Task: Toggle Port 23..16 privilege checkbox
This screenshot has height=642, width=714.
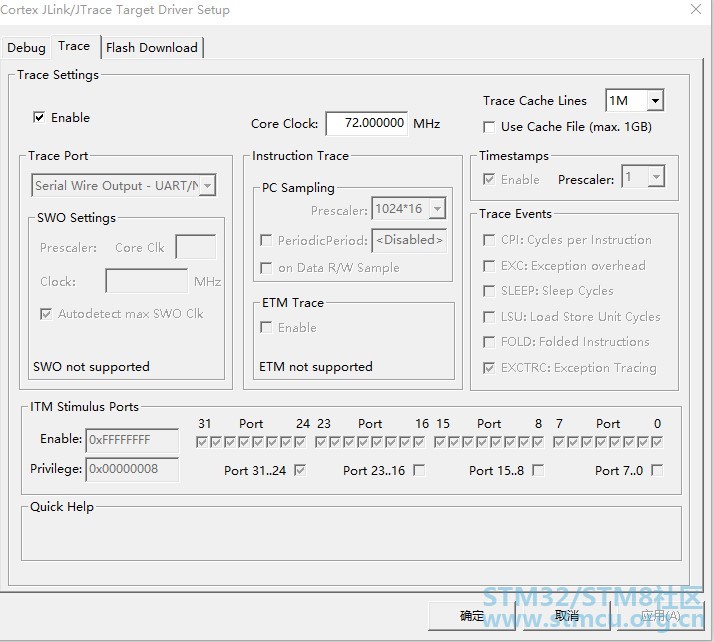Action: (419, 470)
